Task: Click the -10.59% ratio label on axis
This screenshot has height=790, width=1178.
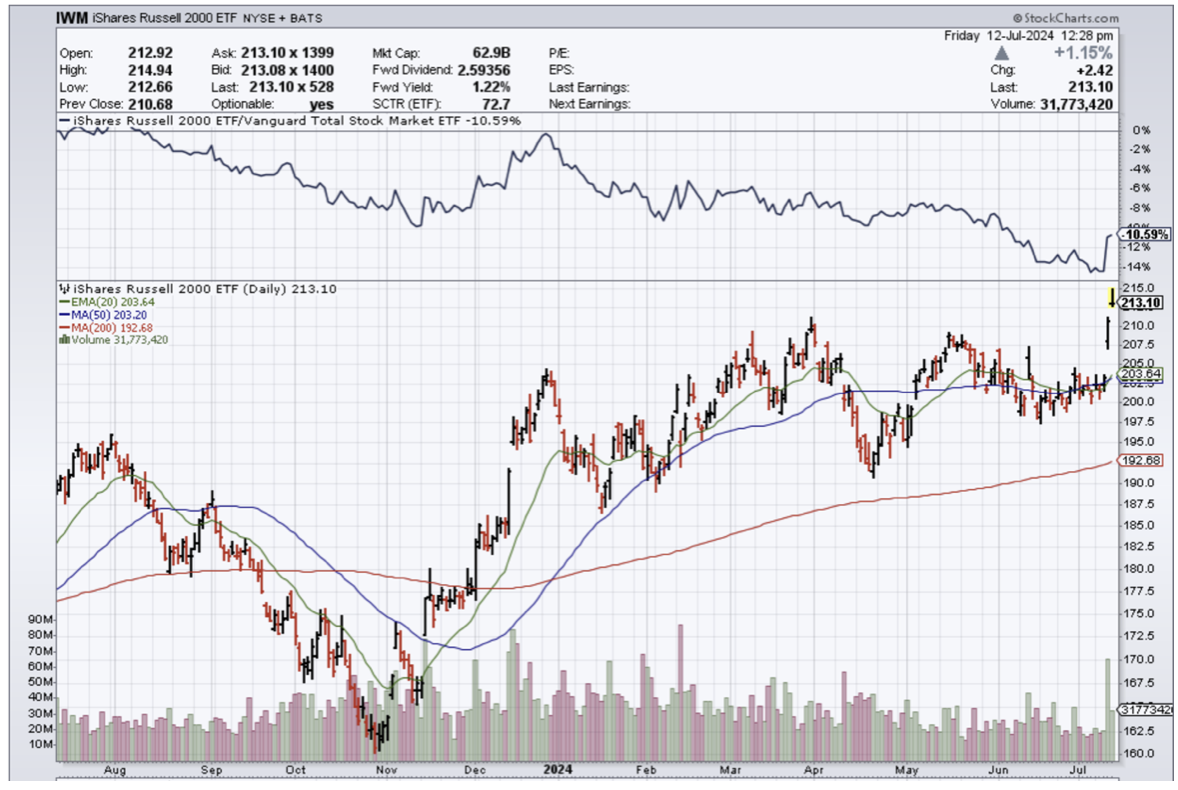Action: [1139, 234]
